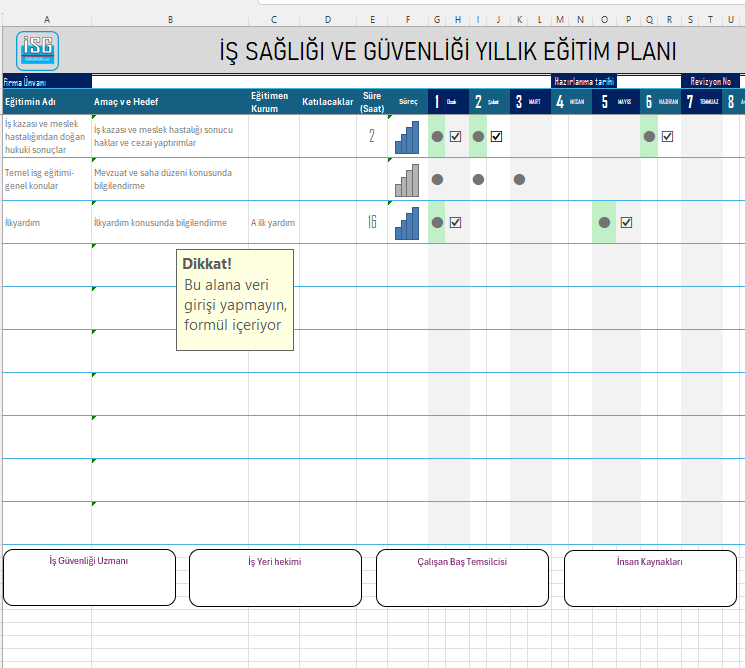Select column C header
The image size is (745, 668).
click(x=274, y=19)
